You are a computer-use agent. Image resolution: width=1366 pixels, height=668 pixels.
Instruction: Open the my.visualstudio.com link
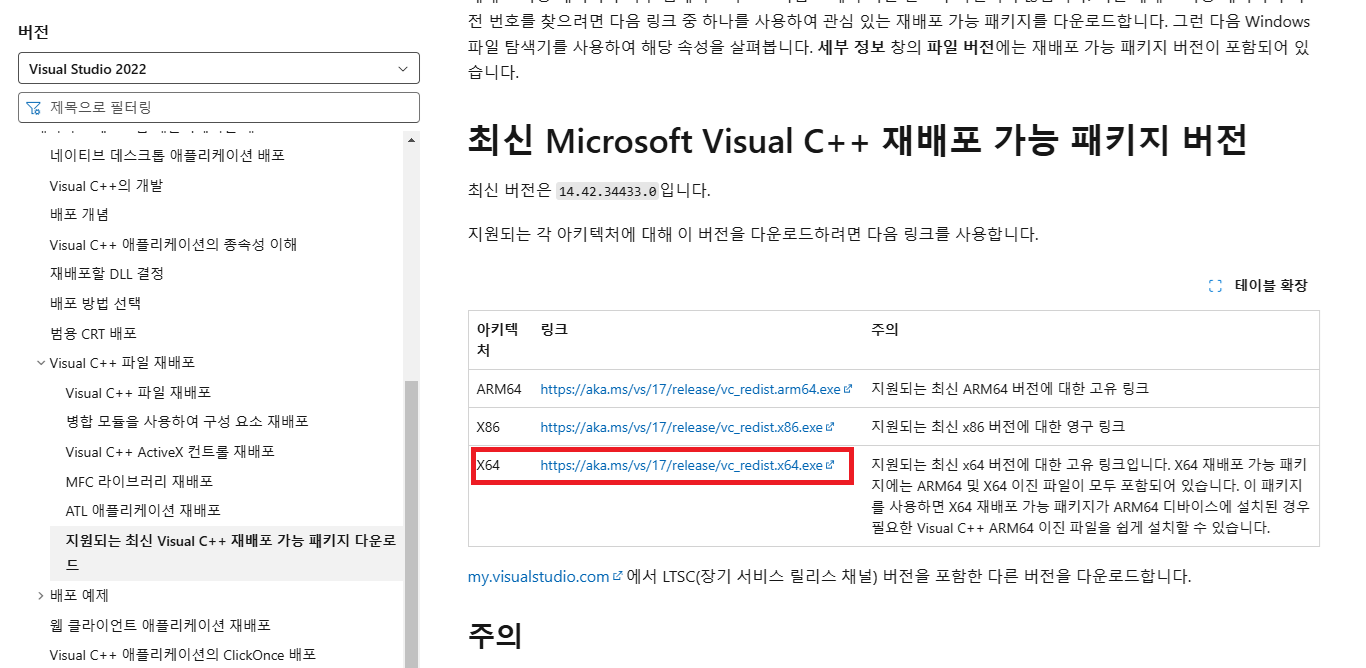click(x=539, y=577)
